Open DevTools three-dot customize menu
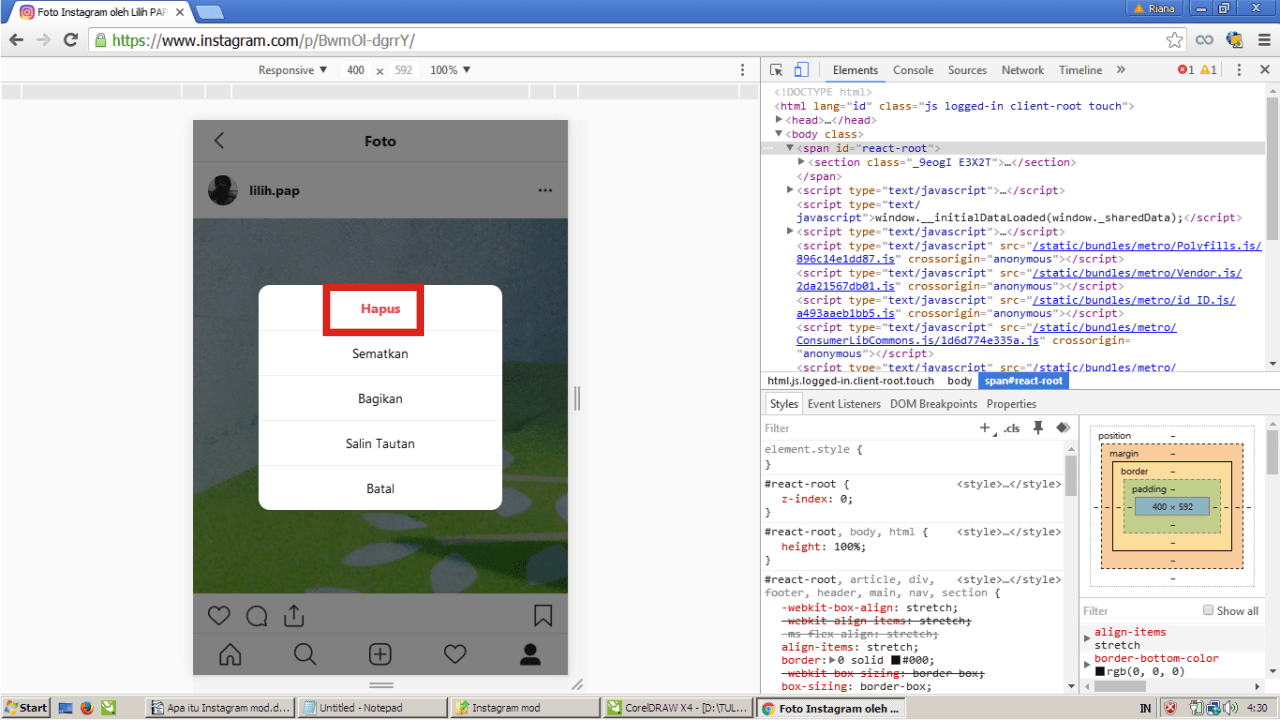The image size is (1280, 720). 1239,70
